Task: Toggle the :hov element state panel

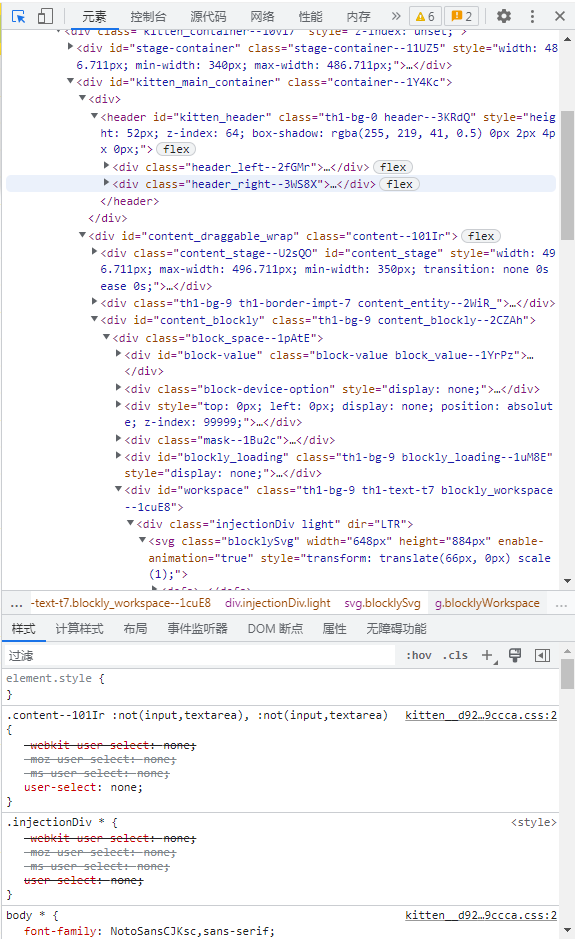Action: pos(419,656)
